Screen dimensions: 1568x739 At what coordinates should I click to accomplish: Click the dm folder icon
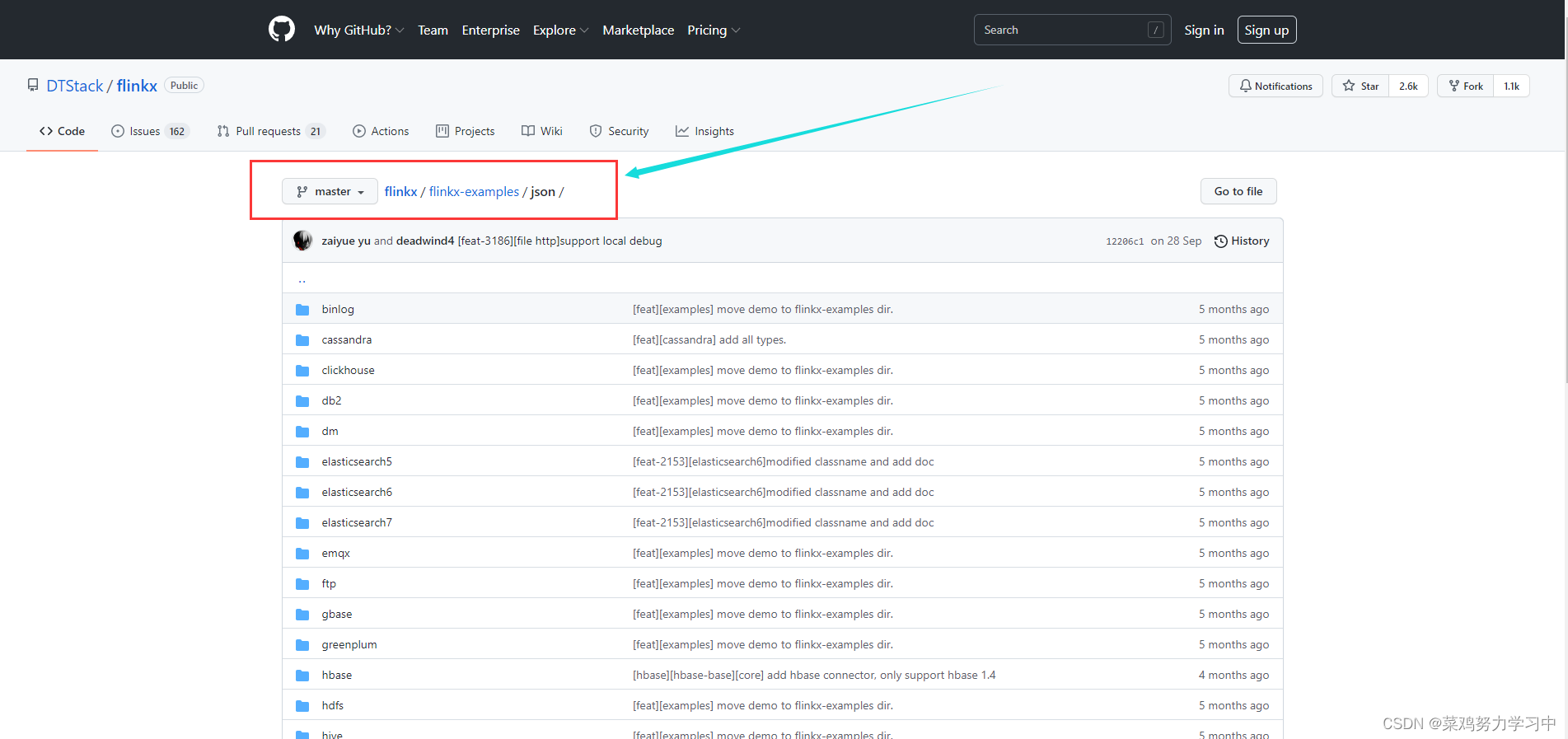click(x=302, y=432)
